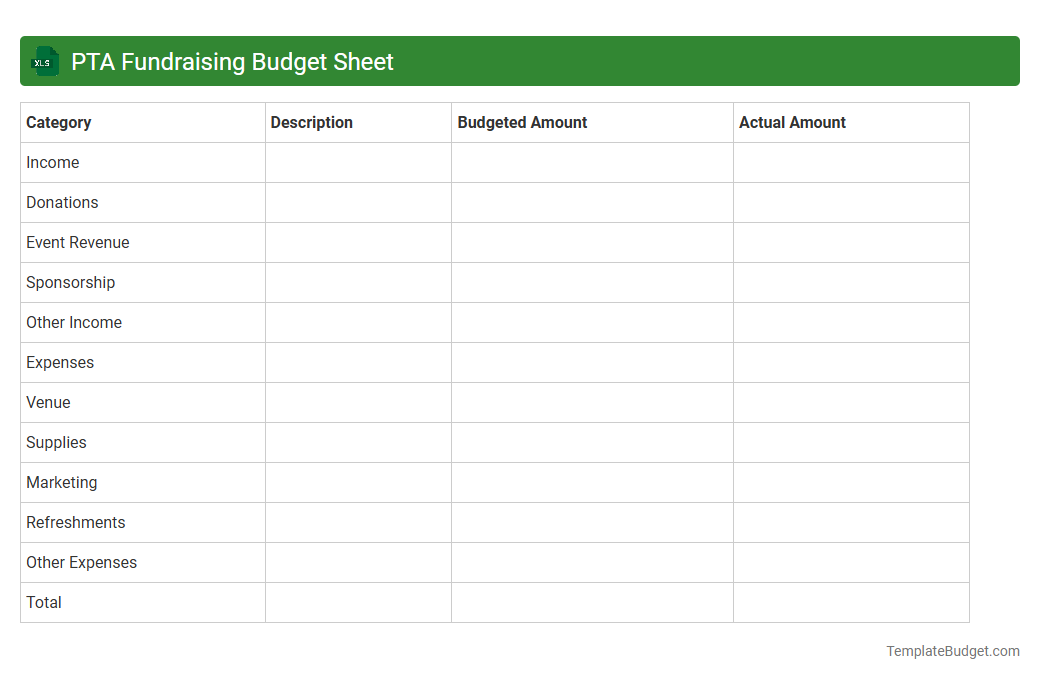The height and width of the screenshot is (680, 1040).
Task: Select the Income row label
Action: coord(53,162)
